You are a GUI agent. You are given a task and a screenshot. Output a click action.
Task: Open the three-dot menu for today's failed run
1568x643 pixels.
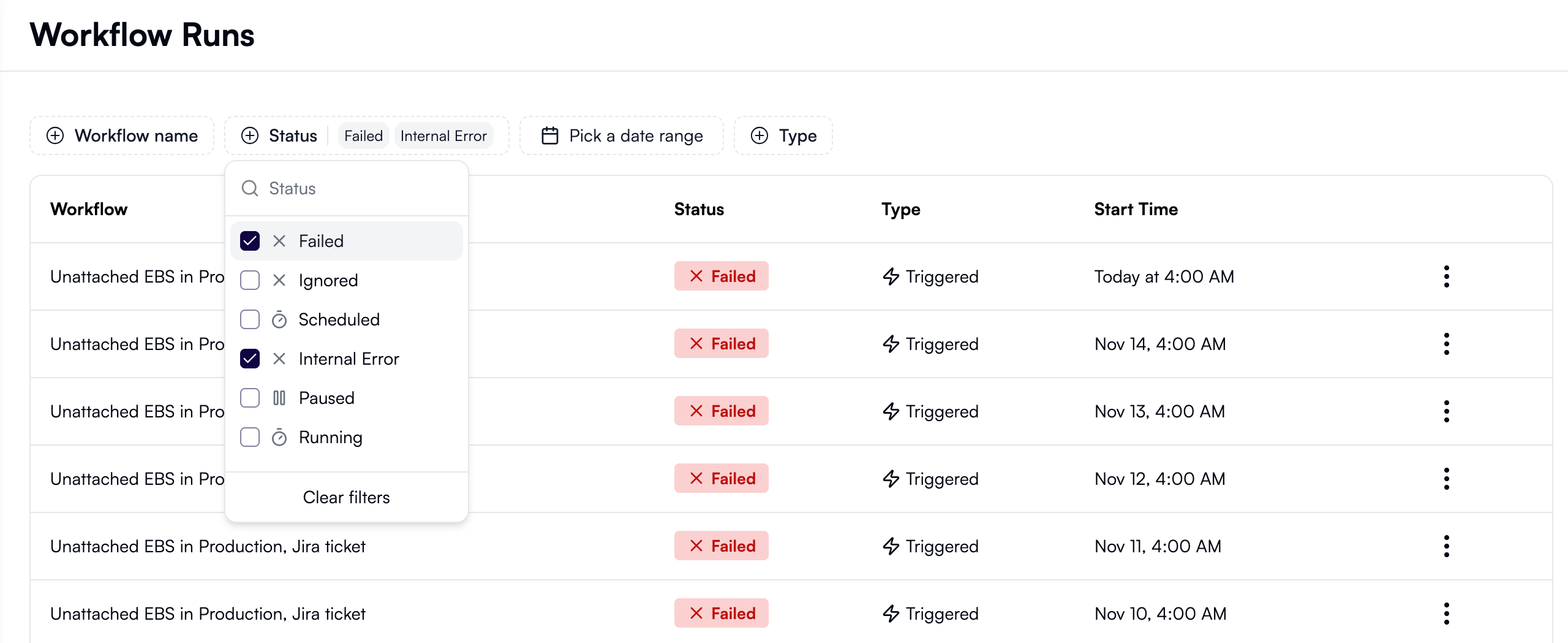click(x=1447, y=276)
